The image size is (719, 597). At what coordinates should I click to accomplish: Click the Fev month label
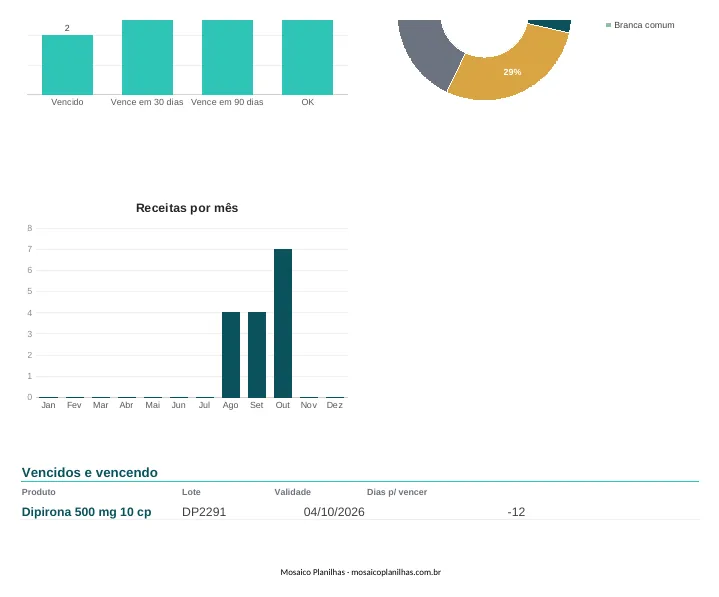[x=74, y=405]
